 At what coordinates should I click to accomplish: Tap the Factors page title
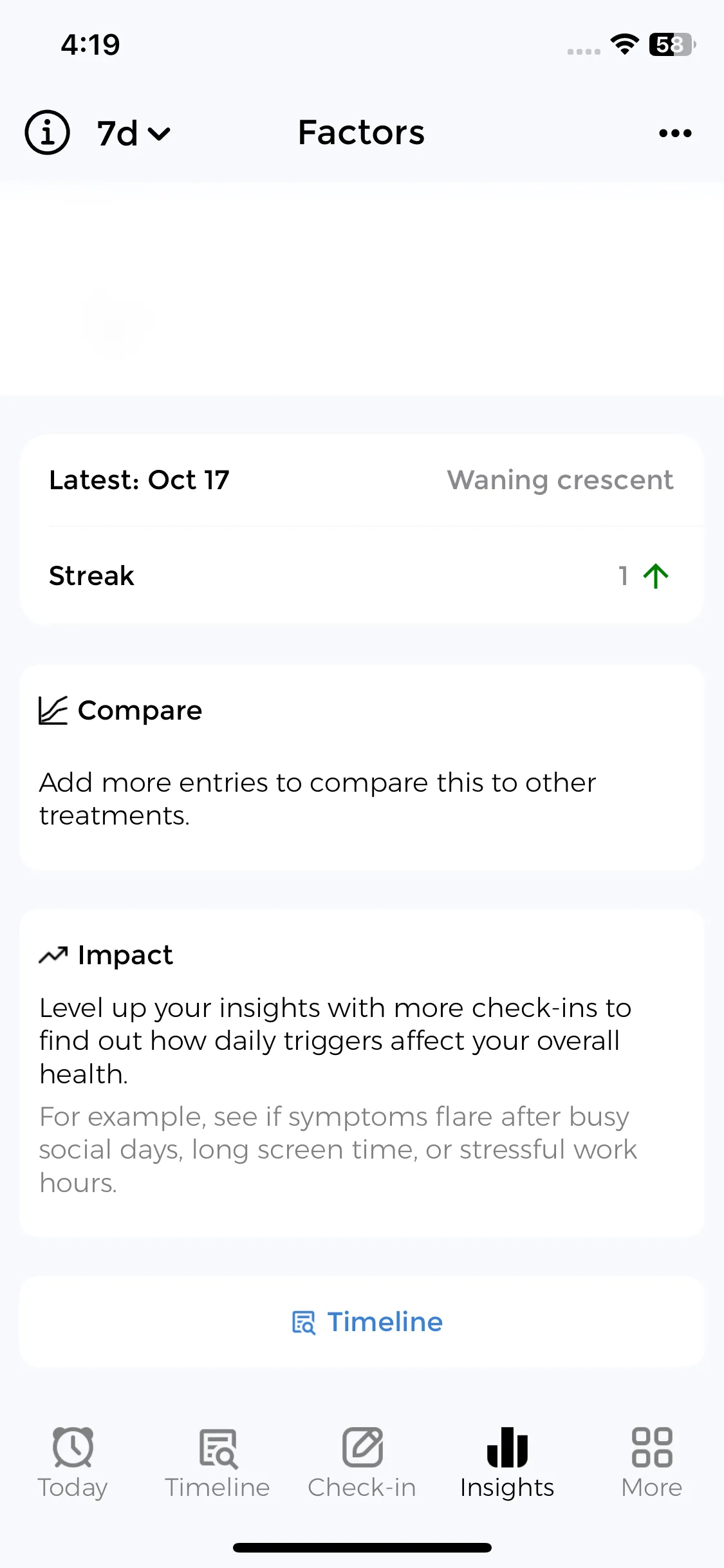[x=361, y=133]
